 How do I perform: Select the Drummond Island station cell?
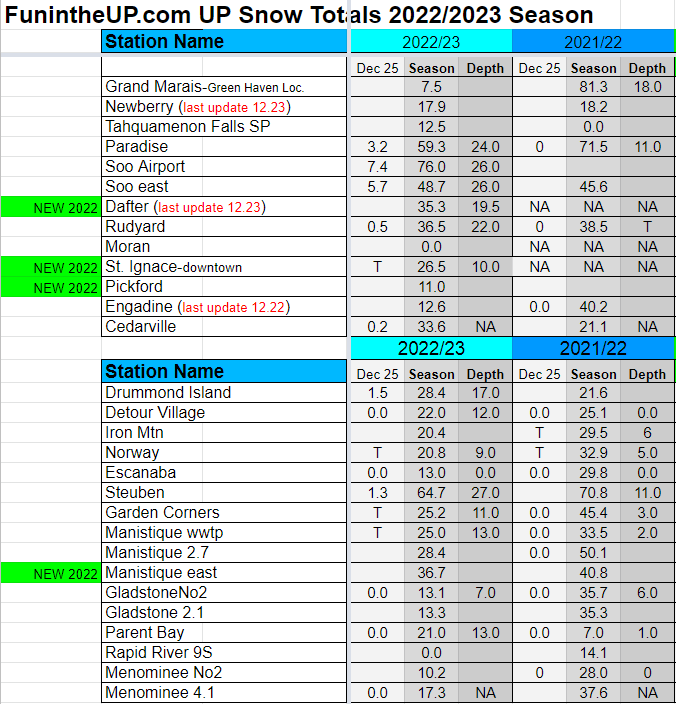click(x=224, y=392)
